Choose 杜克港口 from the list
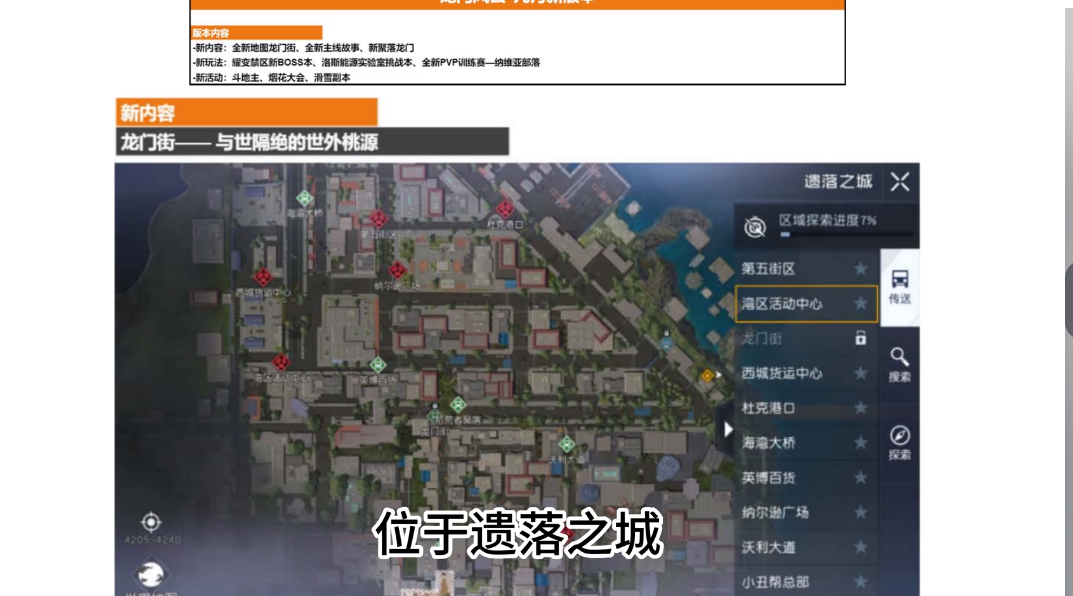 pyautogui.click(x=806, y=409)
